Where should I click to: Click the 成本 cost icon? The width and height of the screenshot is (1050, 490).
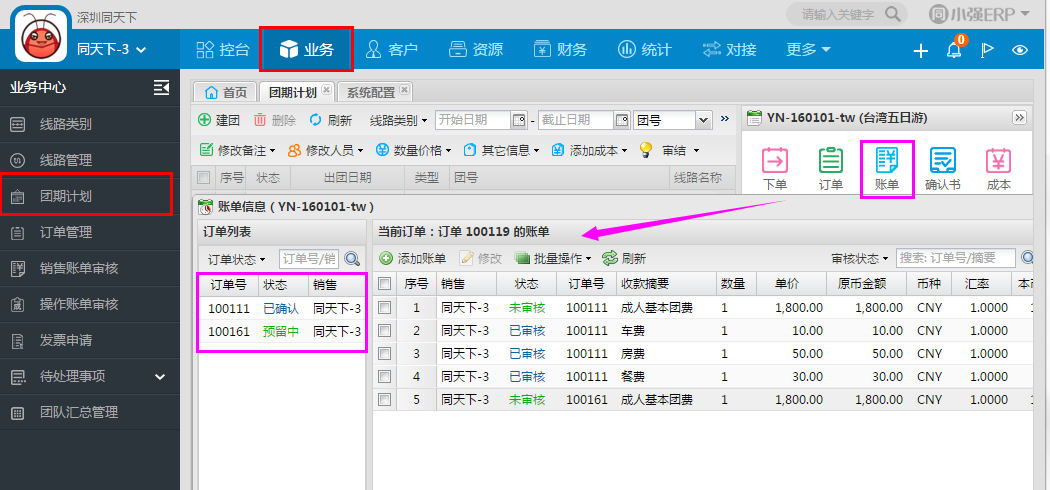pyautogui.click(x=998, y=169)
